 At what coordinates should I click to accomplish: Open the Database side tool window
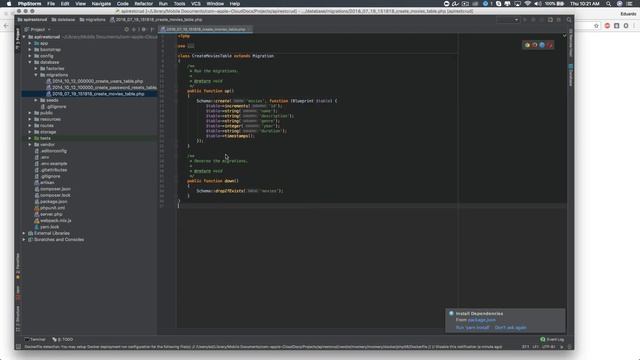point(571,75)
